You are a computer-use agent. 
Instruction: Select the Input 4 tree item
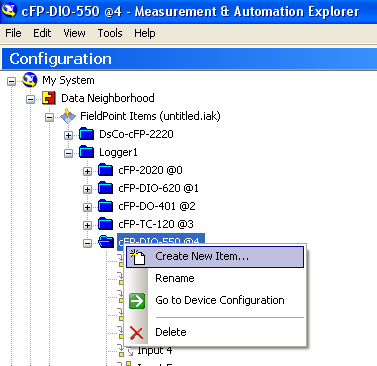tap(155, 350)
